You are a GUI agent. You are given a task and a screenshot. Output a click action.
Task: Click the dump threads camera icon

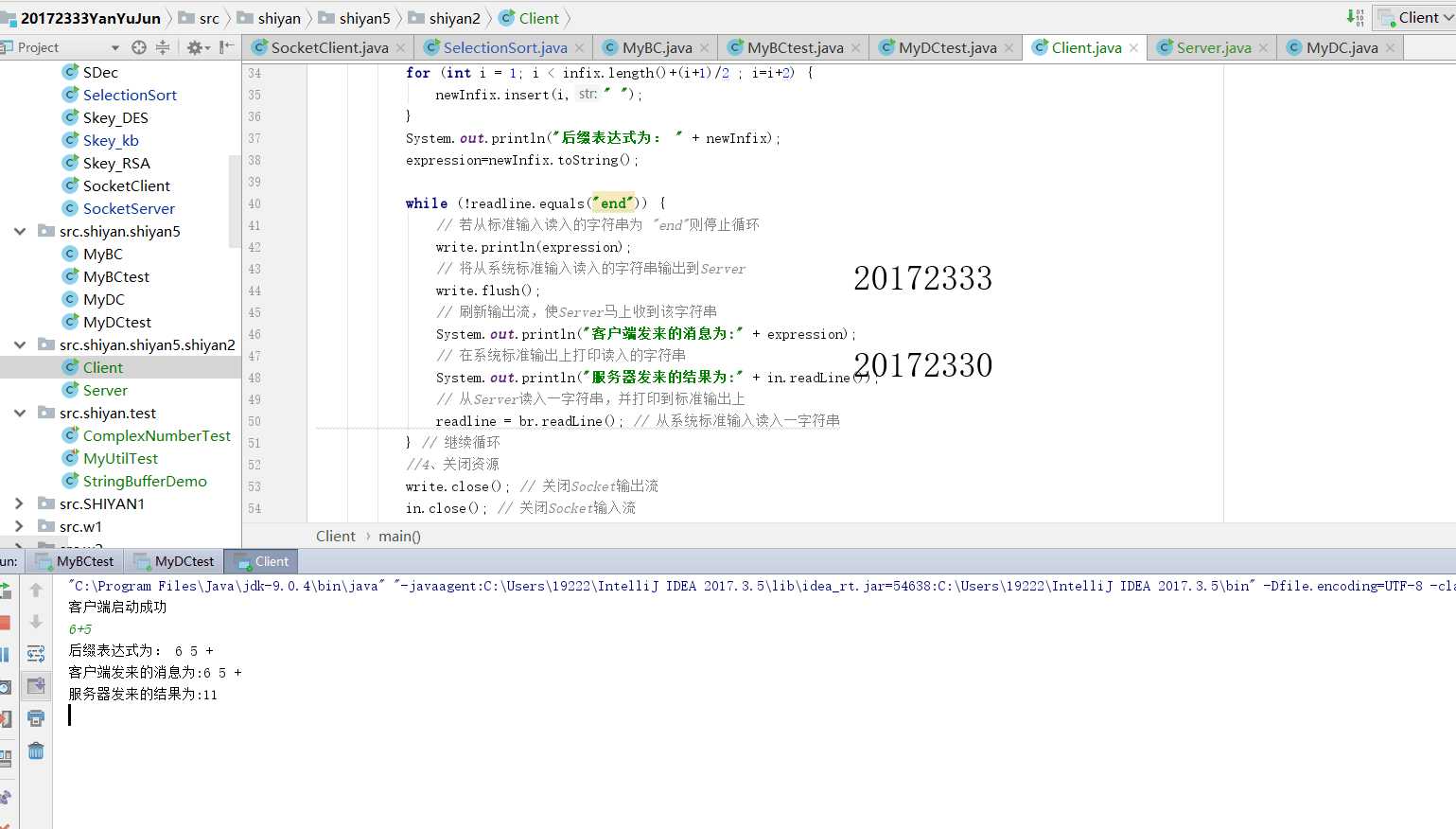click(5, 687)
